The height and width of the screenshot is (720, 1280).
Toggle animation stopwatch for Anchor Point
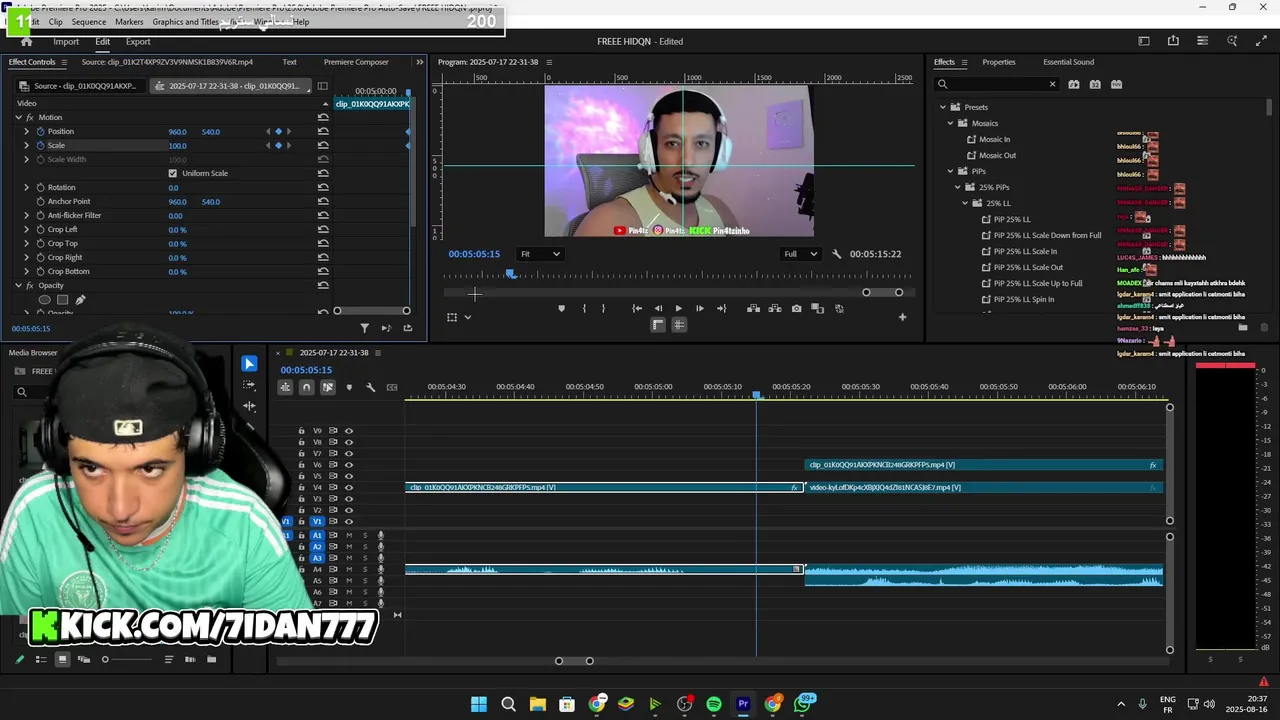click(x=40, y=202)
